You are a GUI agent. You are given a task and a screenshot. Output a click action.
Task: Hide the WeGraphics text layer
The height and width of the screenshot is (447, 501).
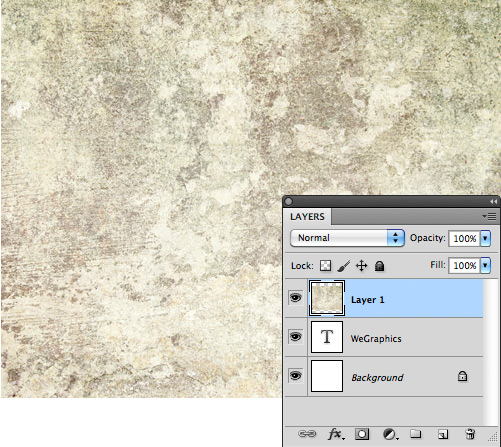tap(295, 337)
